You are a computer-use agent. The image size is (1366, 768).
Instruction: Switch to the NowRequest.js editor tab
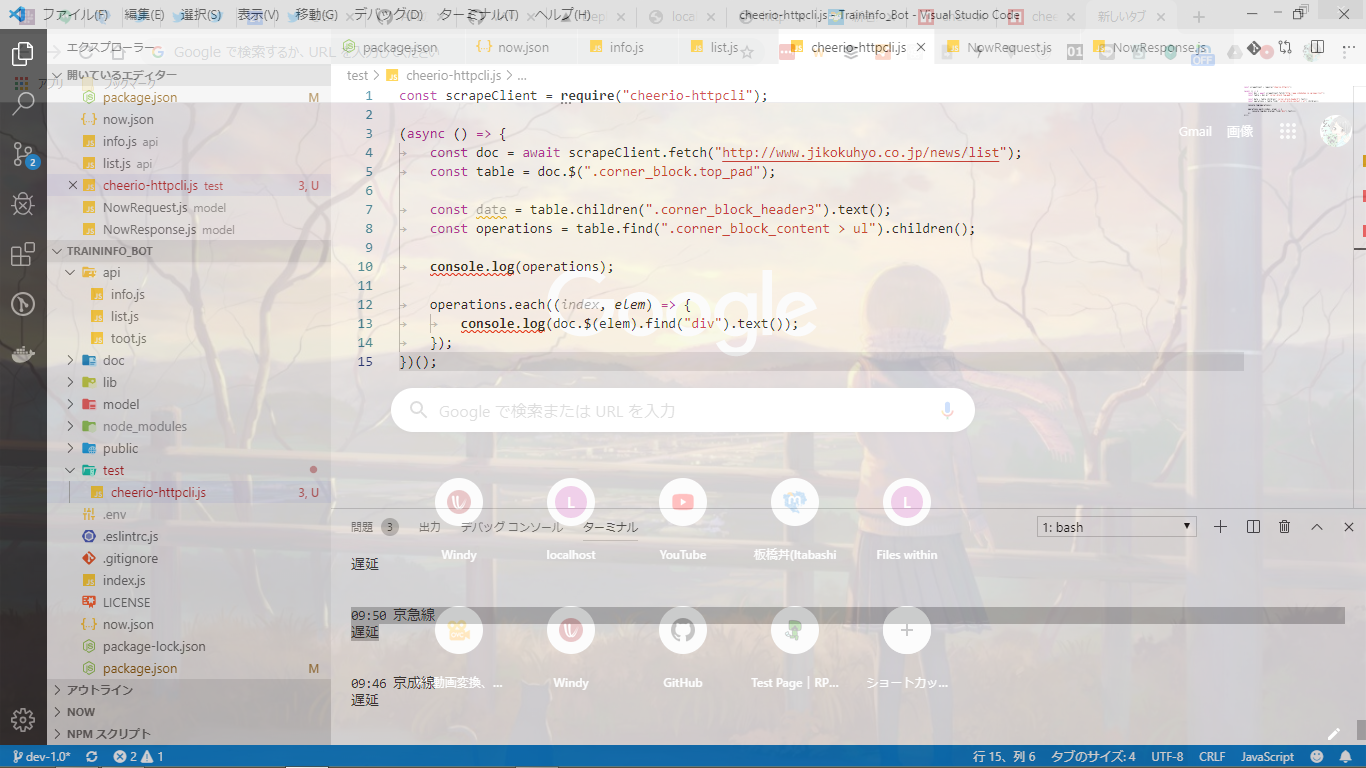coord(1009,48)
